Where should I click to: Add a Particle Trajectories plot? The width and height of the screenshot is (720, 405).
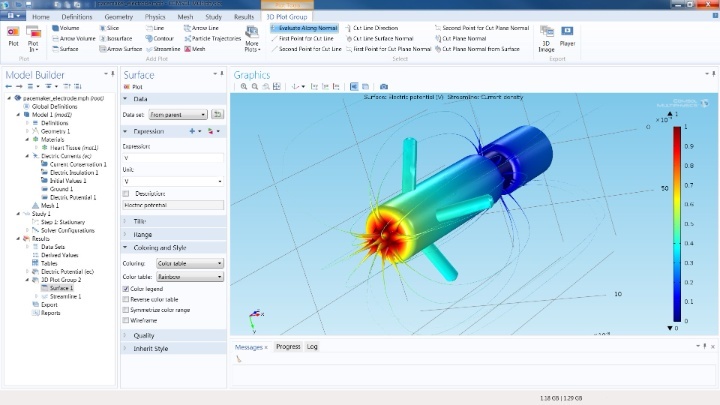click(x=213, y=39)
